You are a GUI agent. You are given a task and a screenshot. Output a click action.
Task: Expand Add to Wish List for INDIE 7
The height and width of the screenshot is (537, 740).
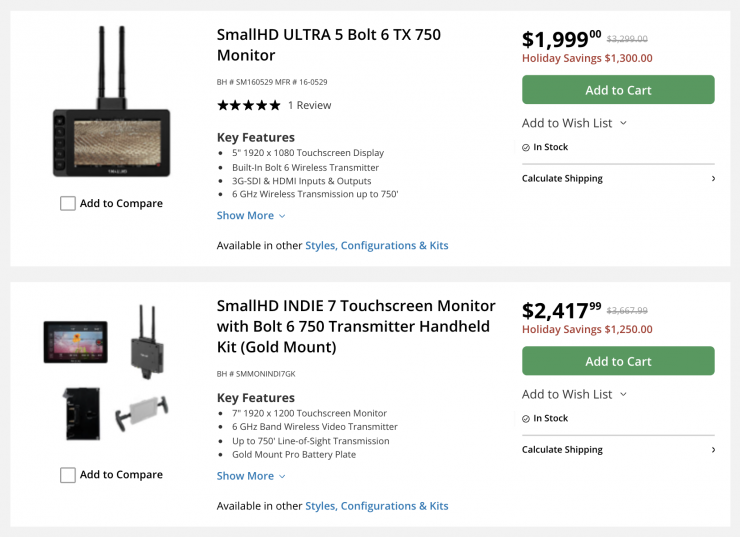[574, 394]
